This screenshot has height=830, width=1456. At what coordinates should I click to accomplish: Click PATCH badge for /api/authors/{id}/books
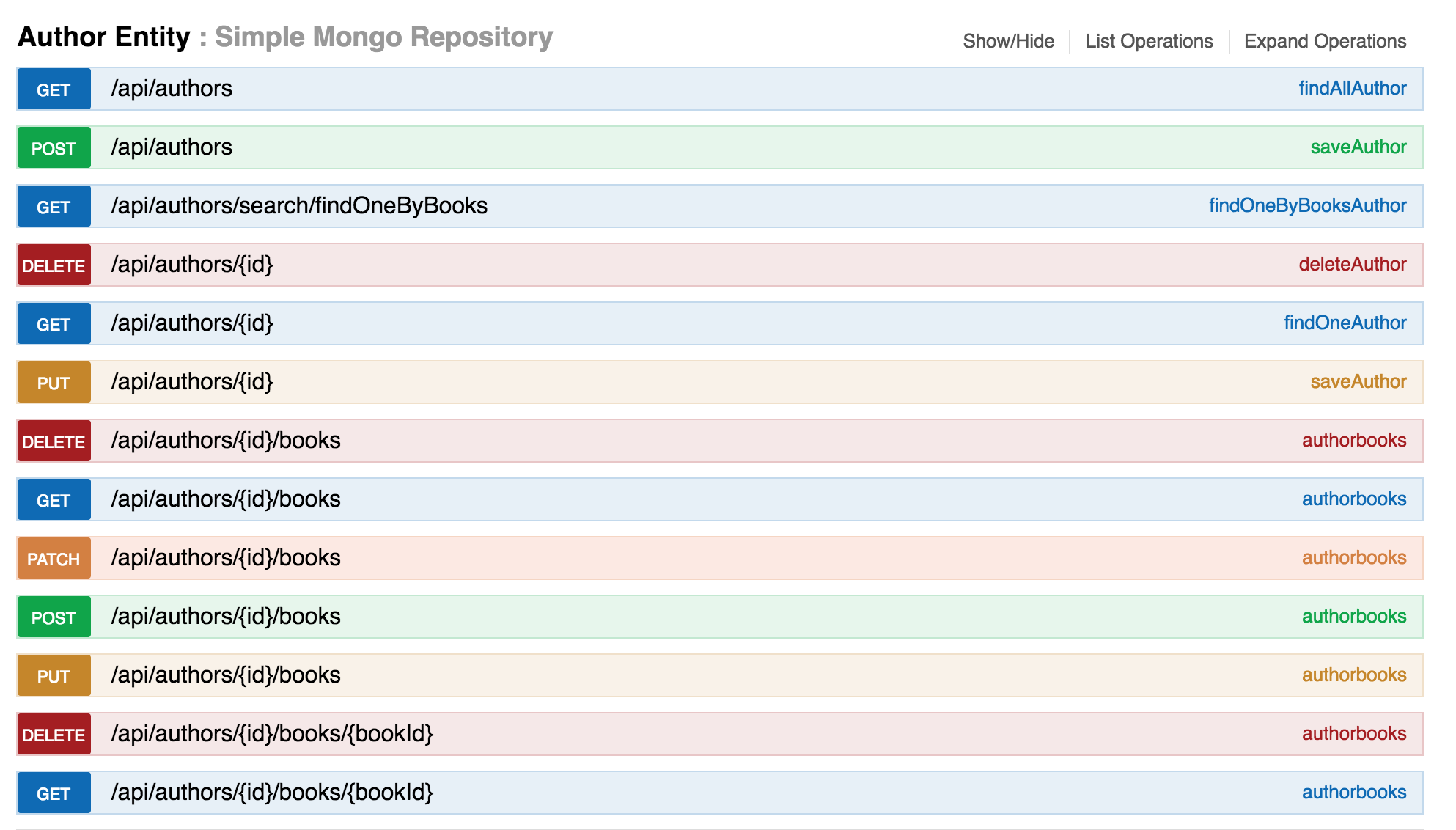(x=54, y=558)
